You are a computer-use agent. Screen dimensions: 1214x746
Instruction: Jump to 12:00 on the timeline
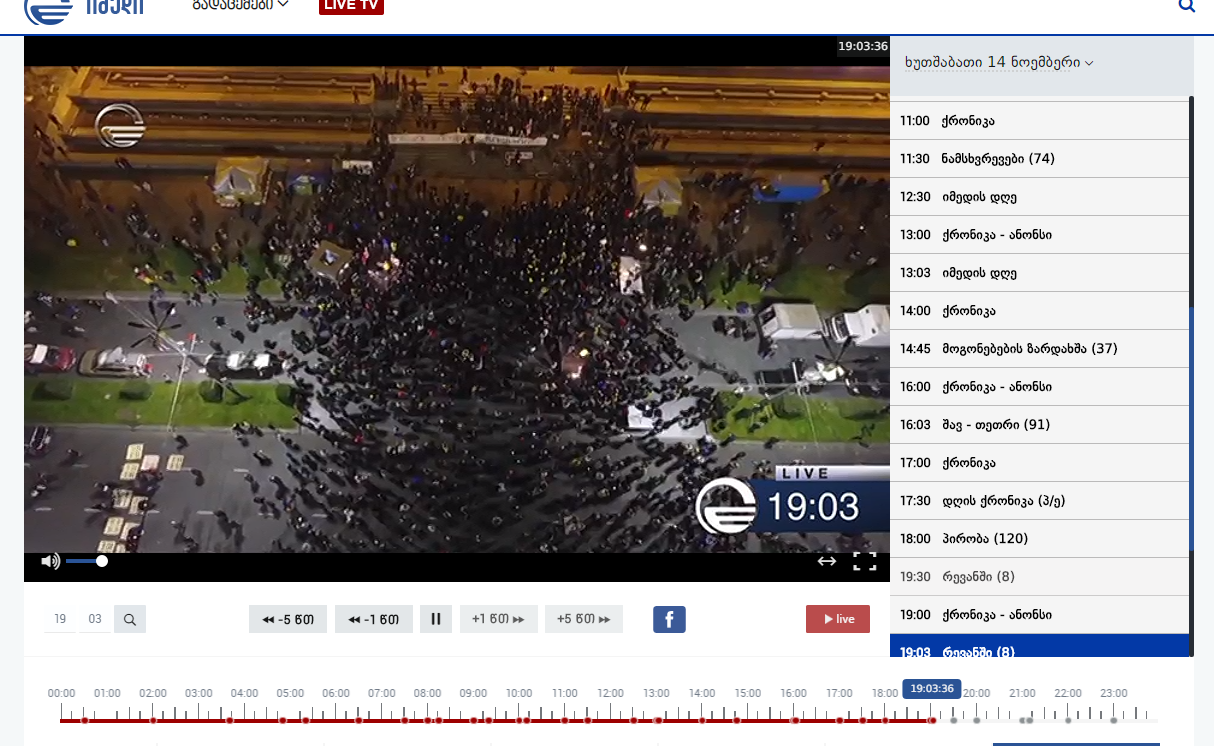point(610,693)
